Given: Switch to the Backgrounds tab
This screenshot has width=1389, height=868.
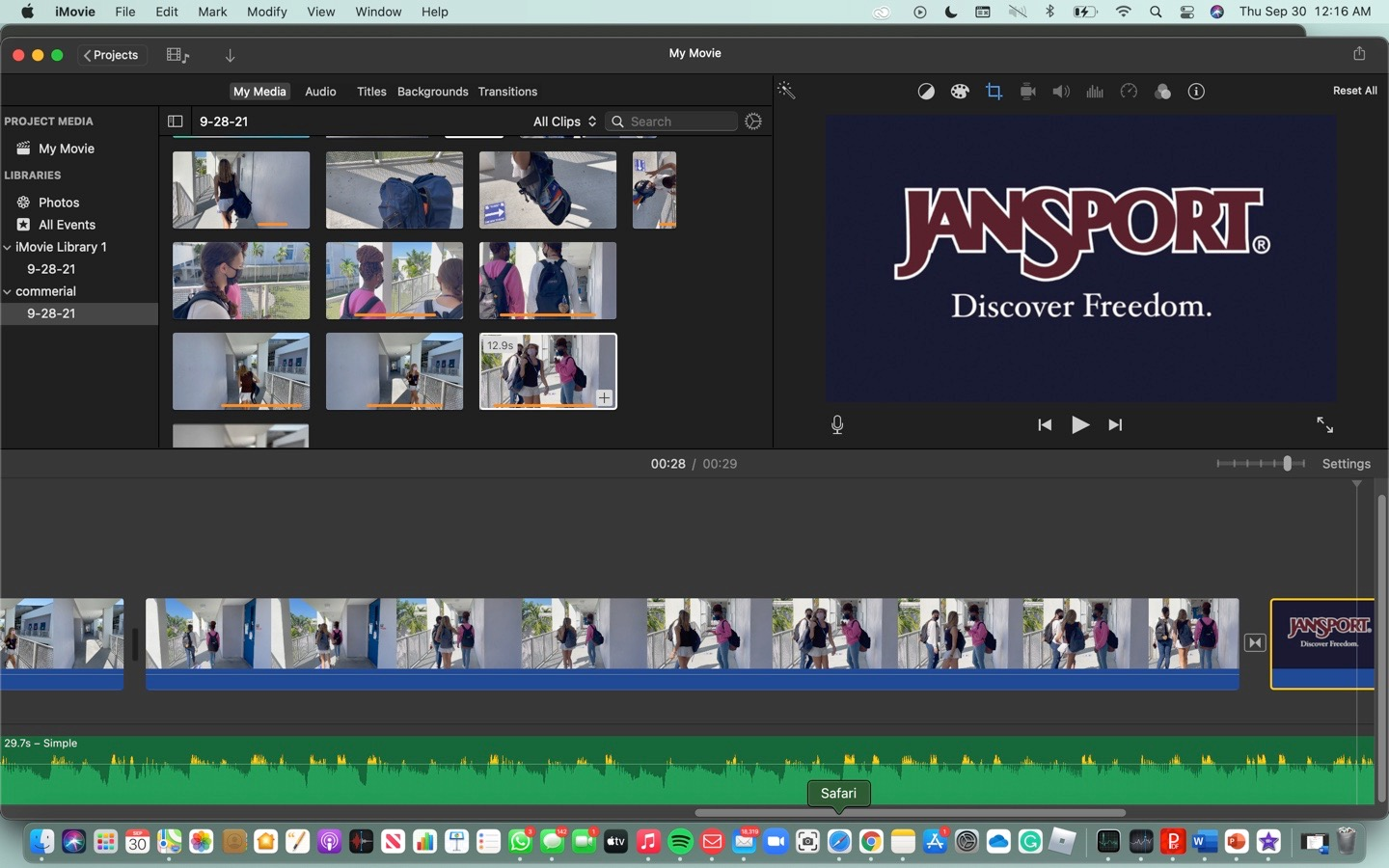Looking at the screenshot, I should pyautogui.click(x=432, y=92).
